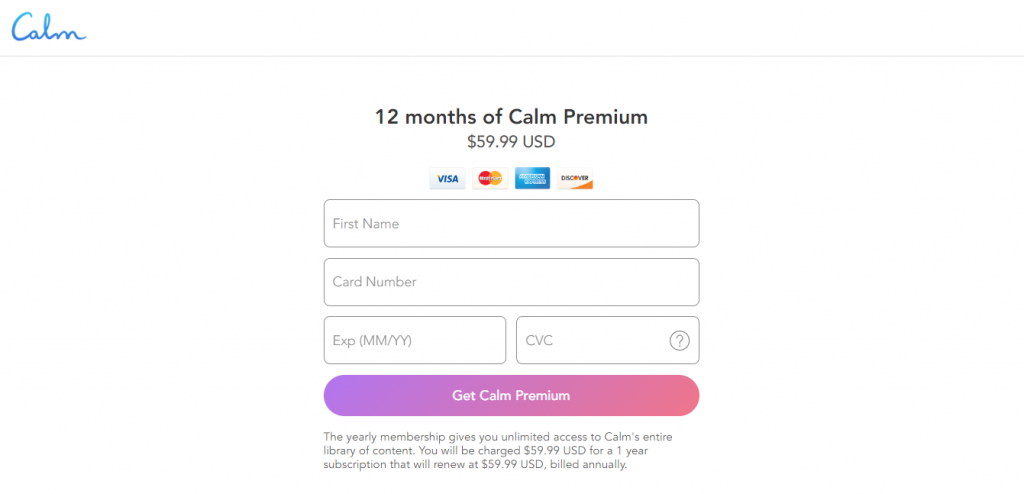Click 'Card Number' placeholder text

pos(374,282)
